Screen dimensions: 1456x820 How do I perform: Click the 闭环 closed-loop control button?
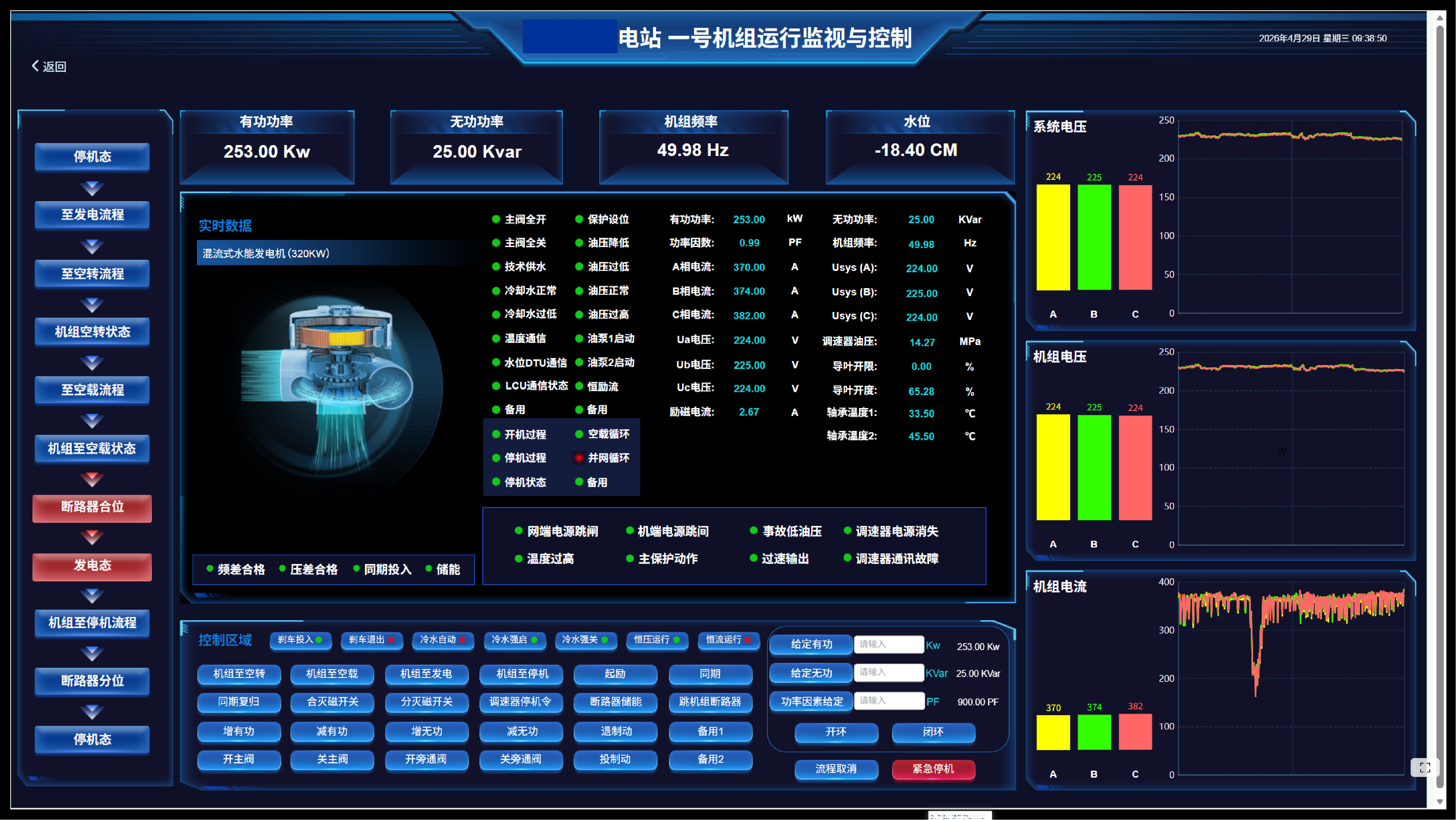tap(933, 733)
